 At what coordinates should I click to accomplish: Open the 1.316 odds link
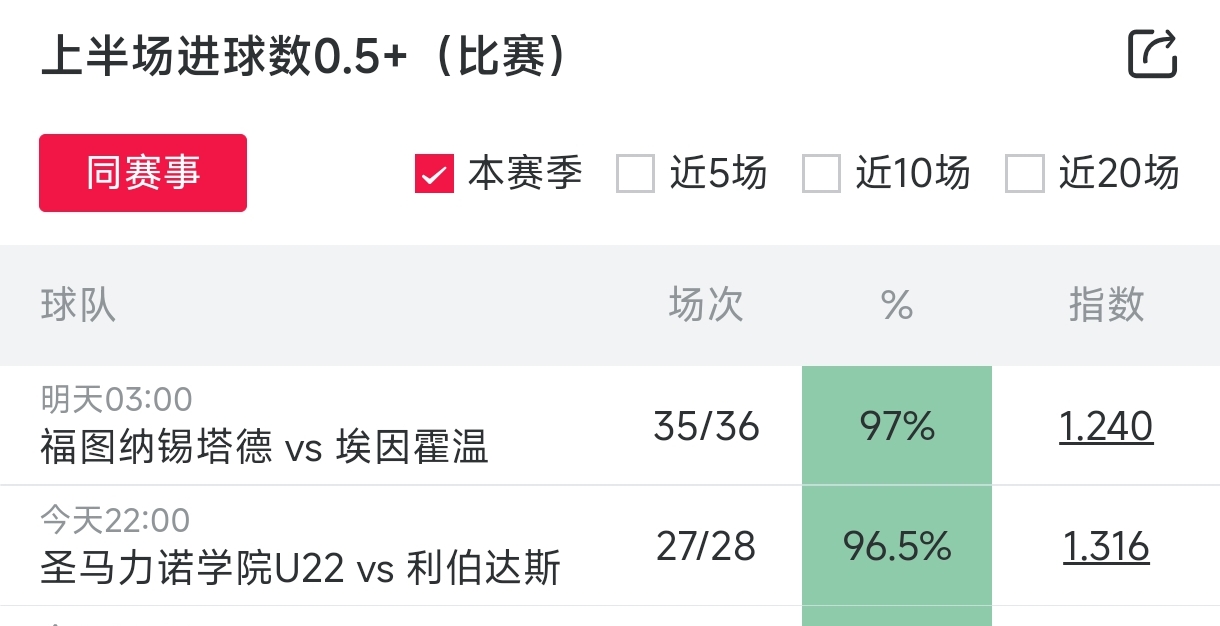1106,547
